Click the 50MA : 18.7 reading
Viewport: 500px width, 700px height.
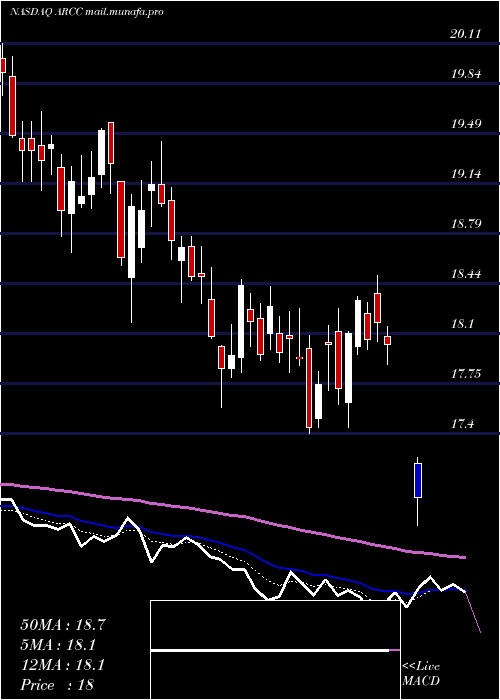[63, 625]
